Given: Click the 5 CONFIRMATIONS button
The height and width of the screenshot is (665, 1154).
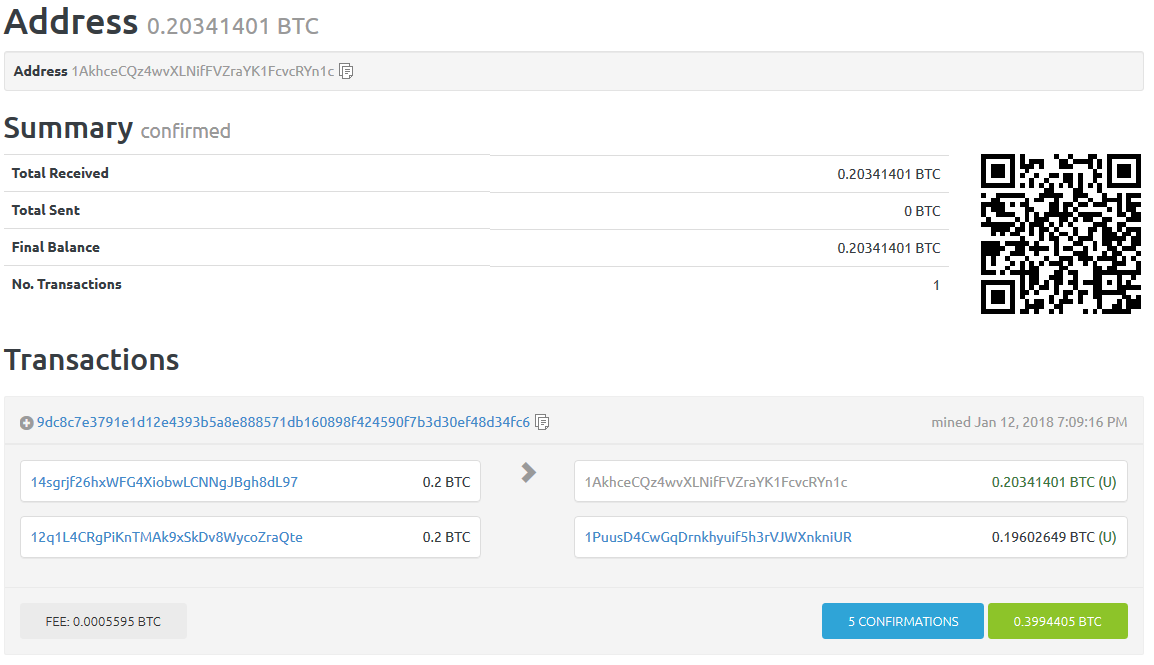Looking at the screenshot, I should click(902, 622).
